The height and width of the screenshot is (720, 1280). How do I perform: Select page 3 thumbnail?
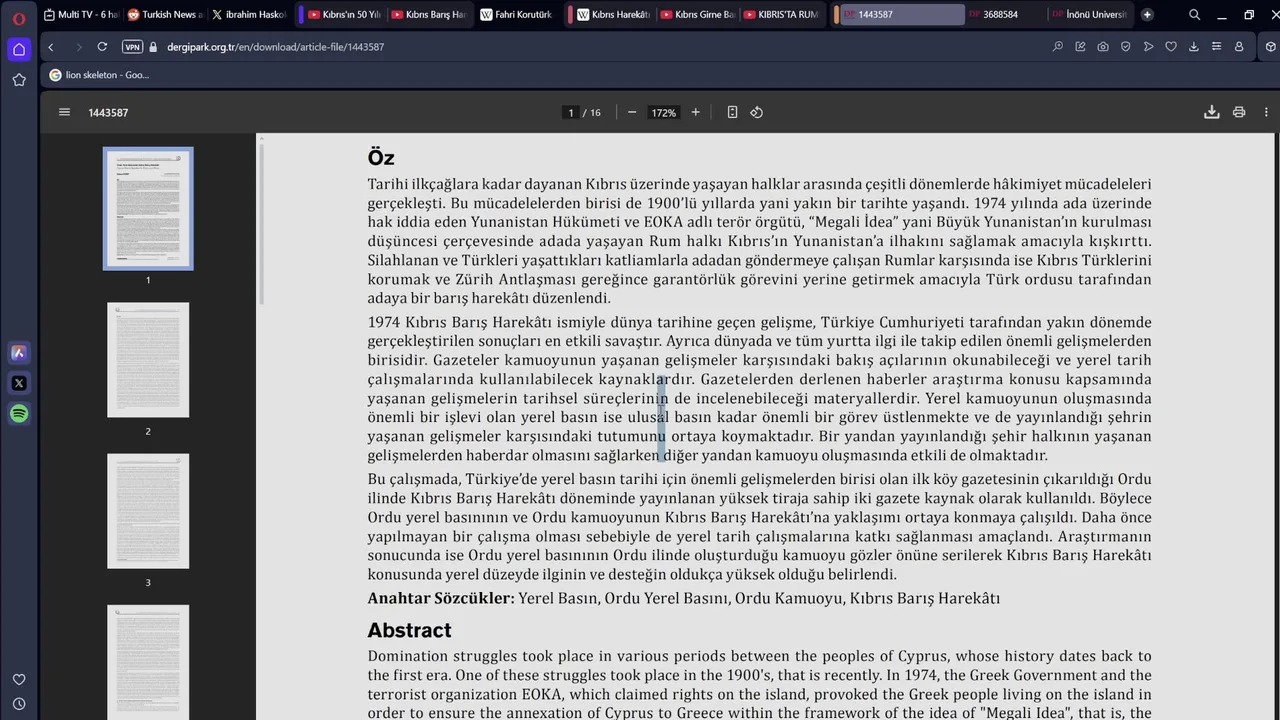(148, 511)
